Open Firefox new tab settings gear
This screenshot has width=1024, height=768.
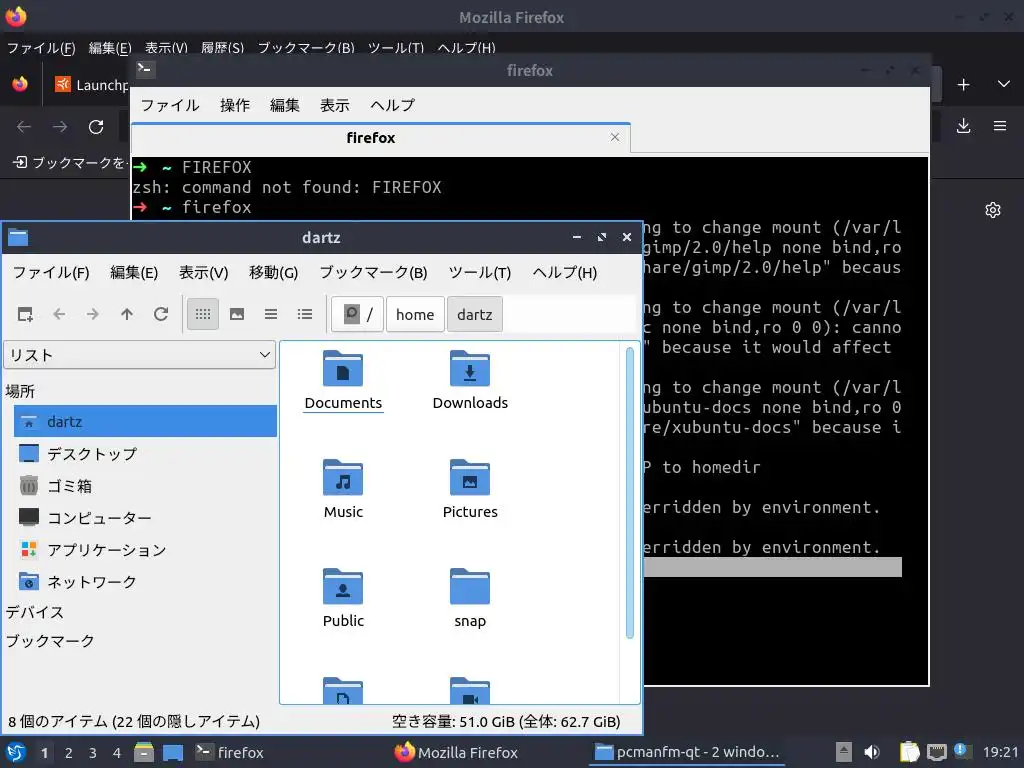(x=993, y=210)
